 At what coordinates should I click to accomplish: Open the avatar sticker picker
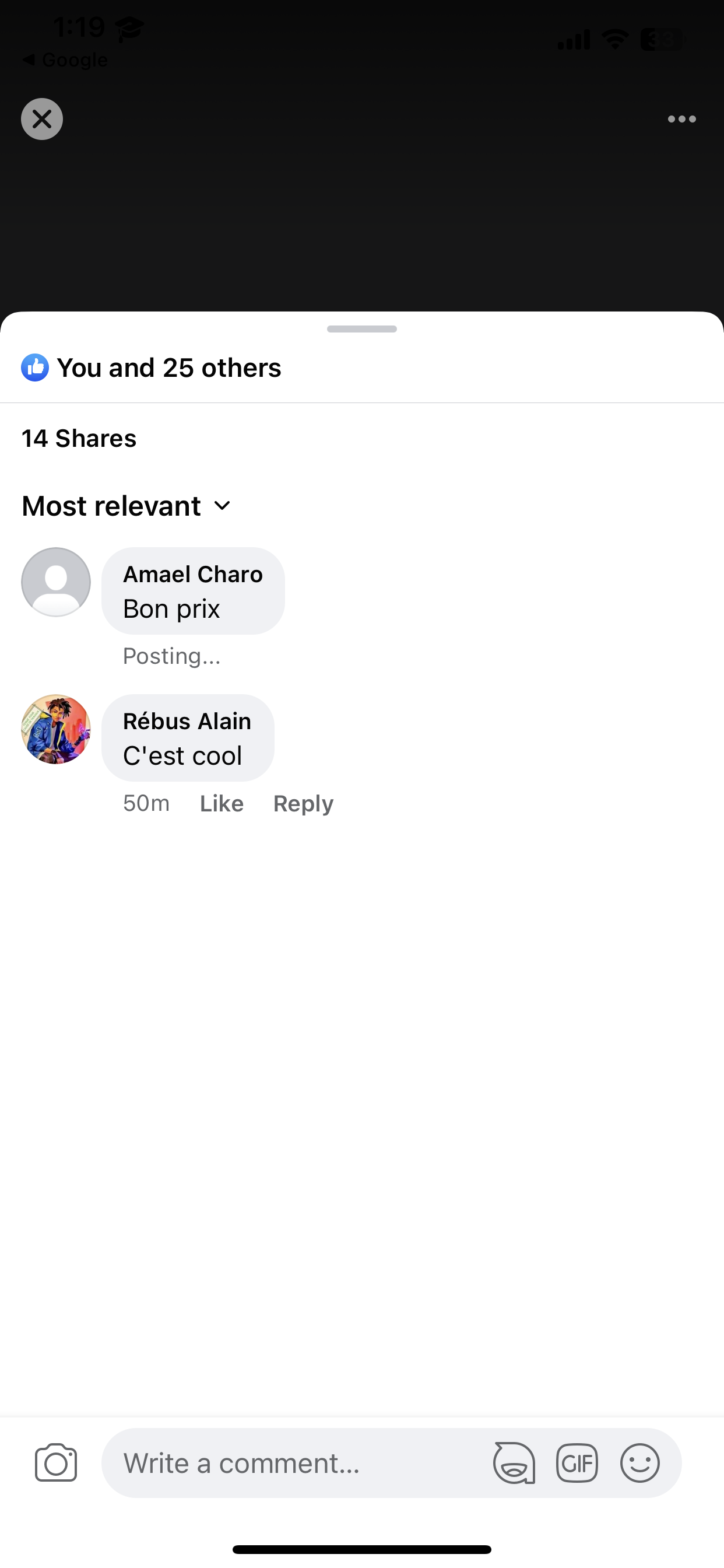point(514,1462)
